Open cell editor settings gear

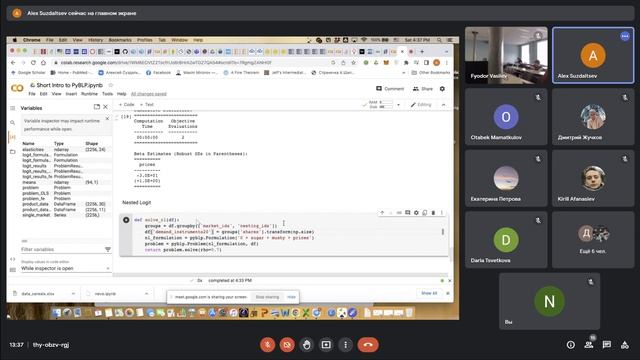tap(416, 213)
